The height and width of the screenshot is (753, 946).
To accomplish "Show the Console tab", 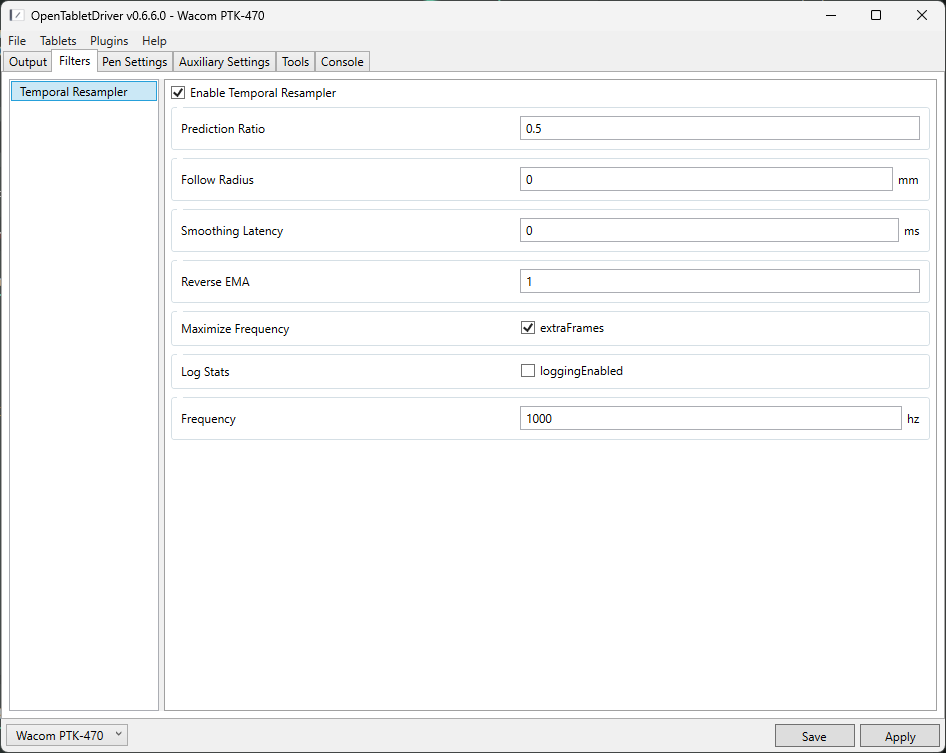I will click(x=342, y=62).
